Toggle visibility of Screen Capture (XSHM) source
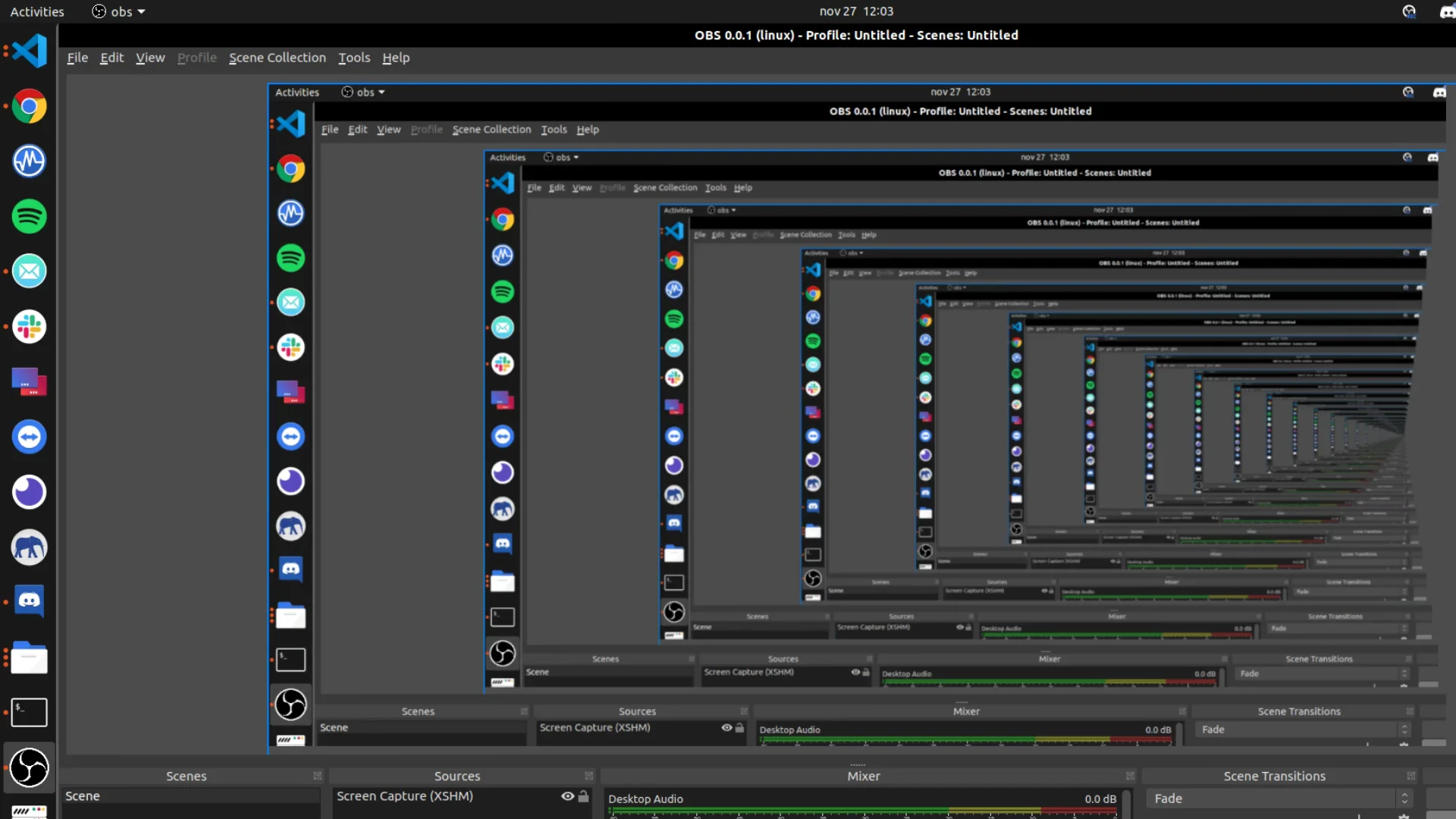Viewport: 1456px width, 819px height. pos(567,796)
